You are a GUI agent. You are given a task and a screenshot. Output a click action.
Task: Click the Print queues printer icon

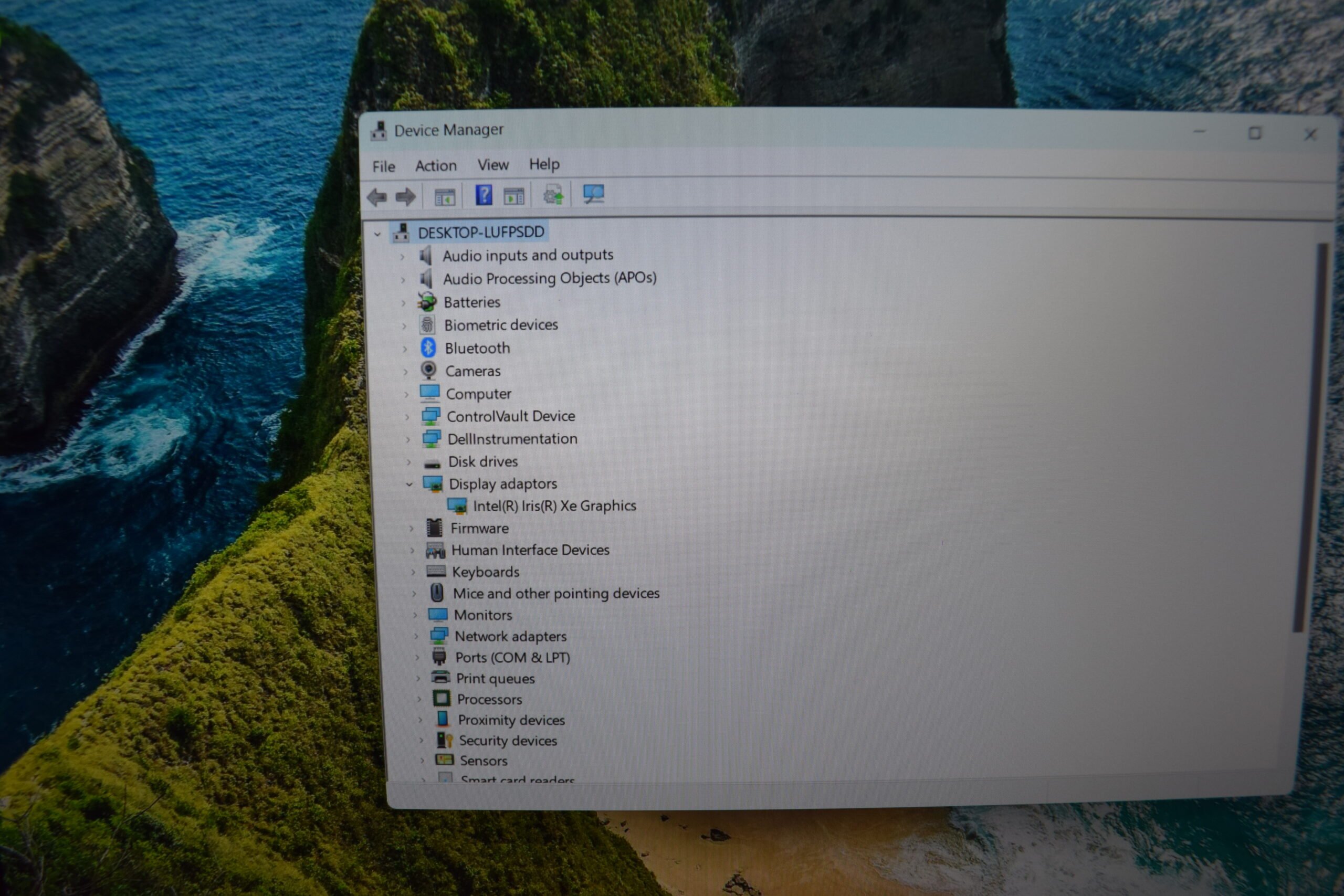coord(440,678)
